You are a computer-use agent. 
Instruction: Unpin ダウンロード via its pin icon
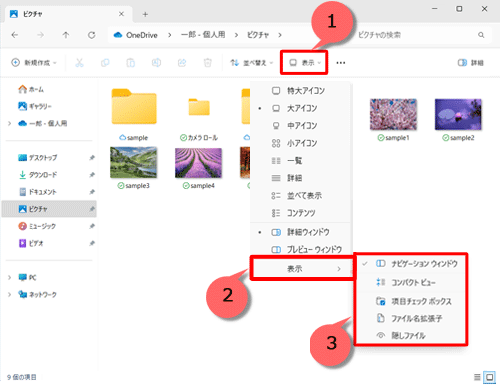(x=92, y=175)
